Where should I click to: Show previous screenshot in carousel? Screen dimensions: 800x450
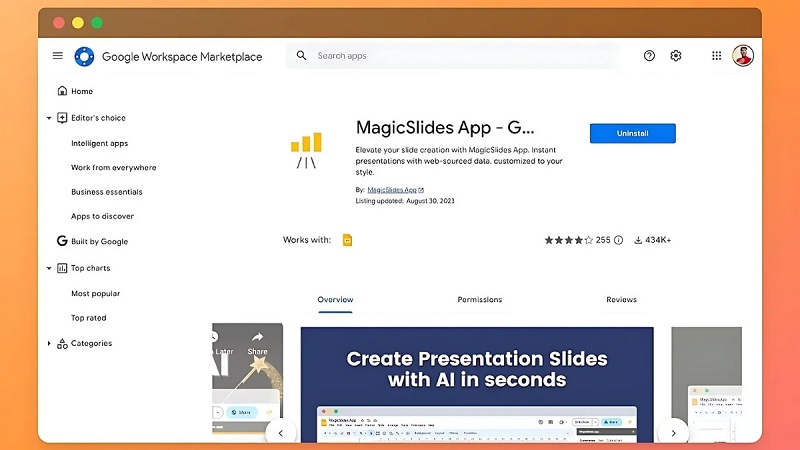pyautogui.click(x=281, y=433)
